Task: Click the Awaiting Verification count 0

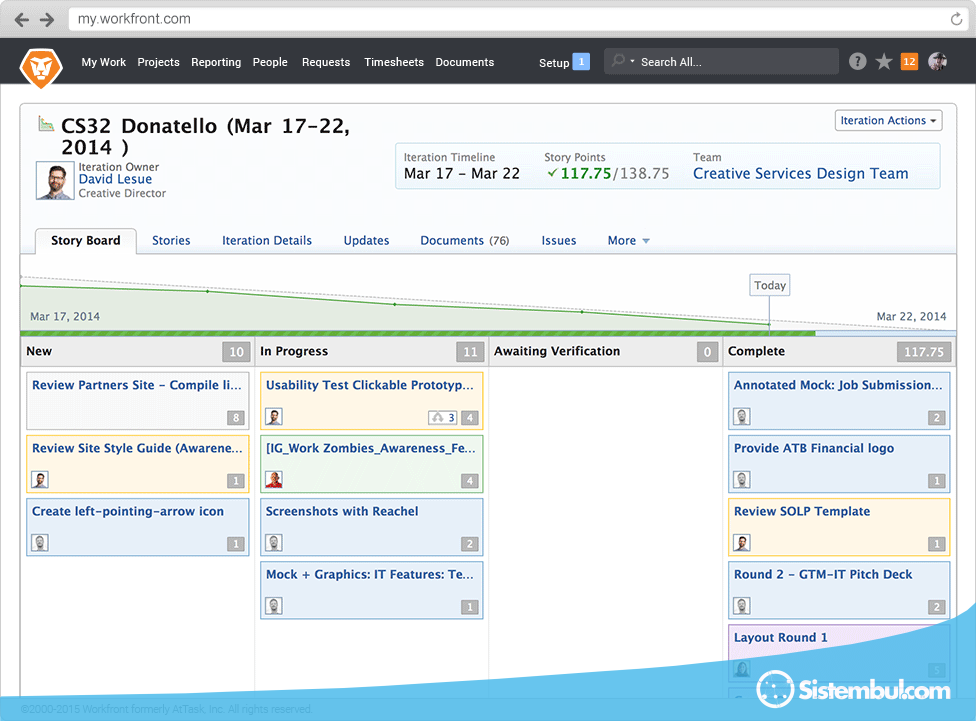Action: click(707, 352)
